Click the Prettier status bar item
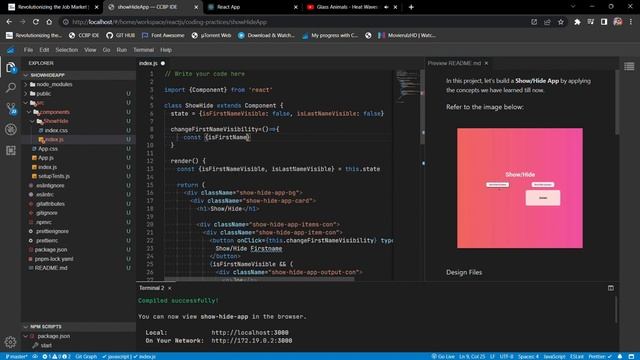 600,356
